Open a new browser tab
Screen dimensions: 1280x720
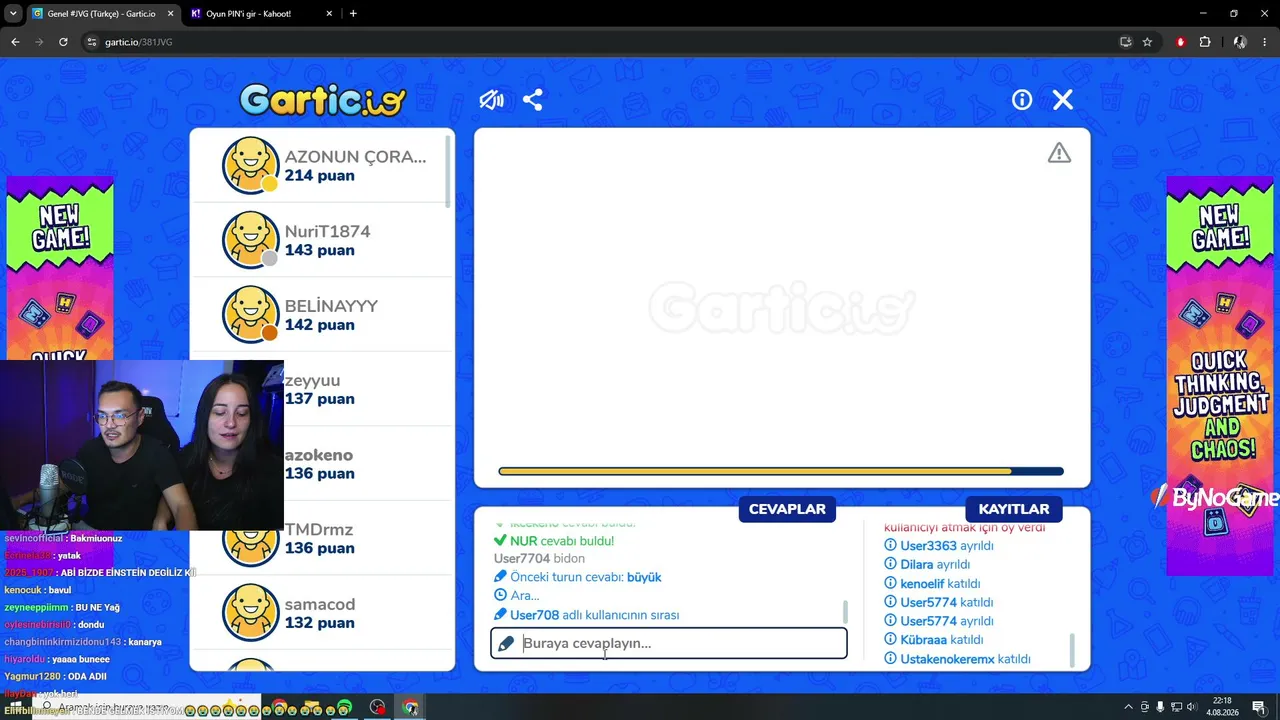[353, 14]
